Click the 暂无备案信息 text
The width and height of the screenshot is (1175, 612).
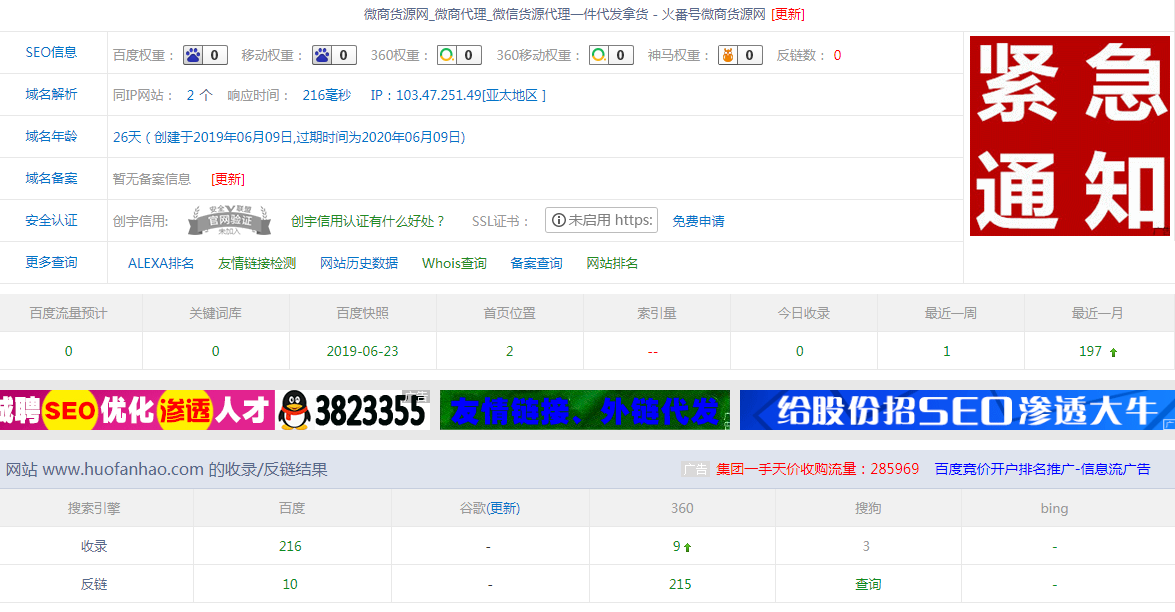tap(152, 179)
